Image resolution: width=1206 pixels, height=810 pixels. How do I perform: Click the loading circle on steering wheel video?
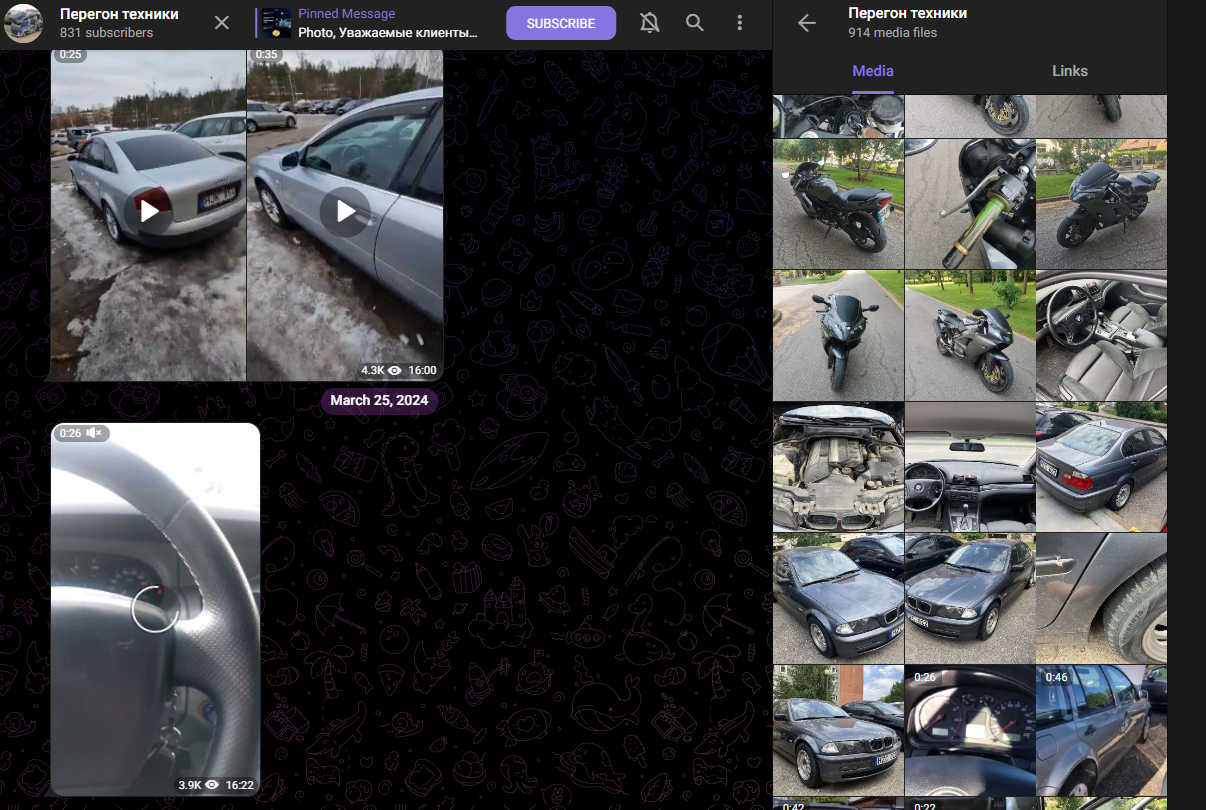pyautogui.click(x=155, y=609)
